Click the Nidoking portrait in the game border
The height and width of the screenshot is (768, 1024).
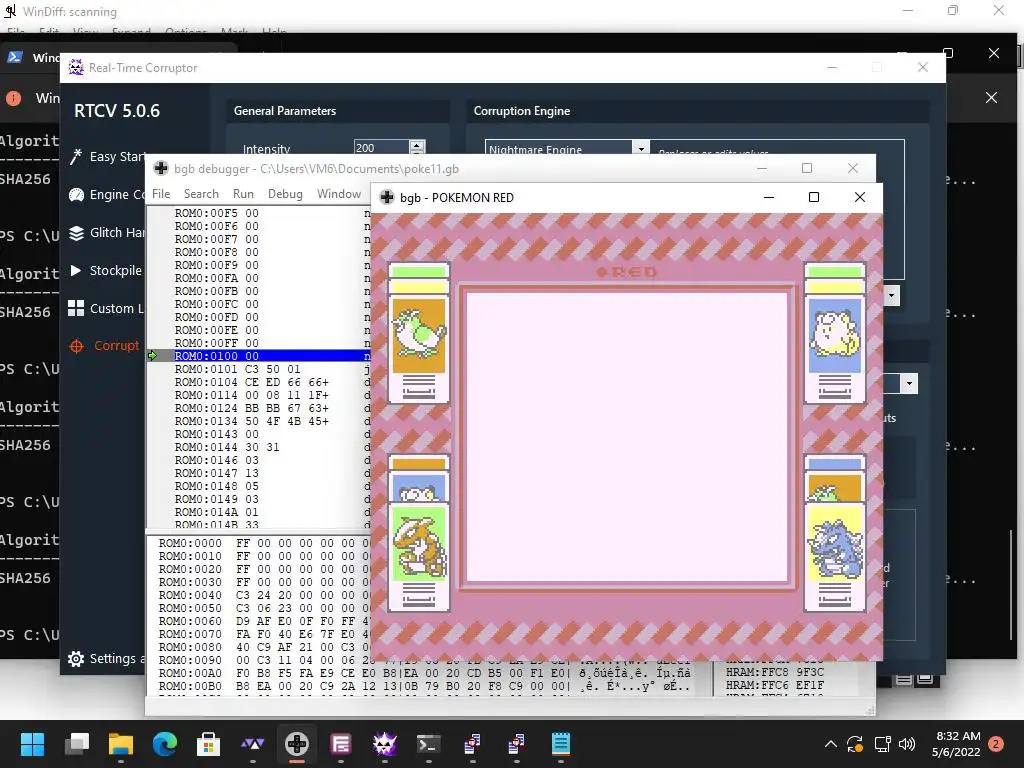pyautogui.click(x=835, y=542)
